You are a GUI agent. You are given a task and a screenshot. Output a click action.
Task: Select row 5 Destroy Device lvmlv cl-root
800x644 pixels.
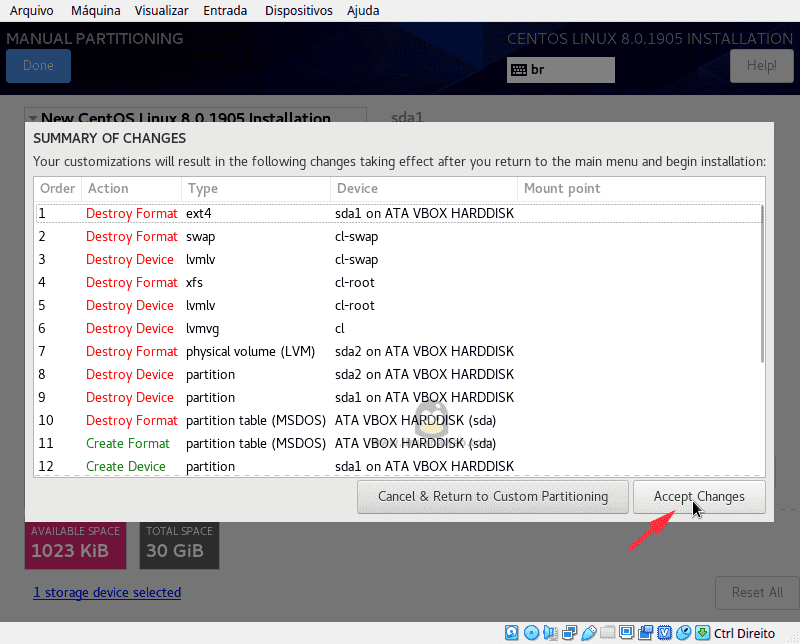(398, 306)
